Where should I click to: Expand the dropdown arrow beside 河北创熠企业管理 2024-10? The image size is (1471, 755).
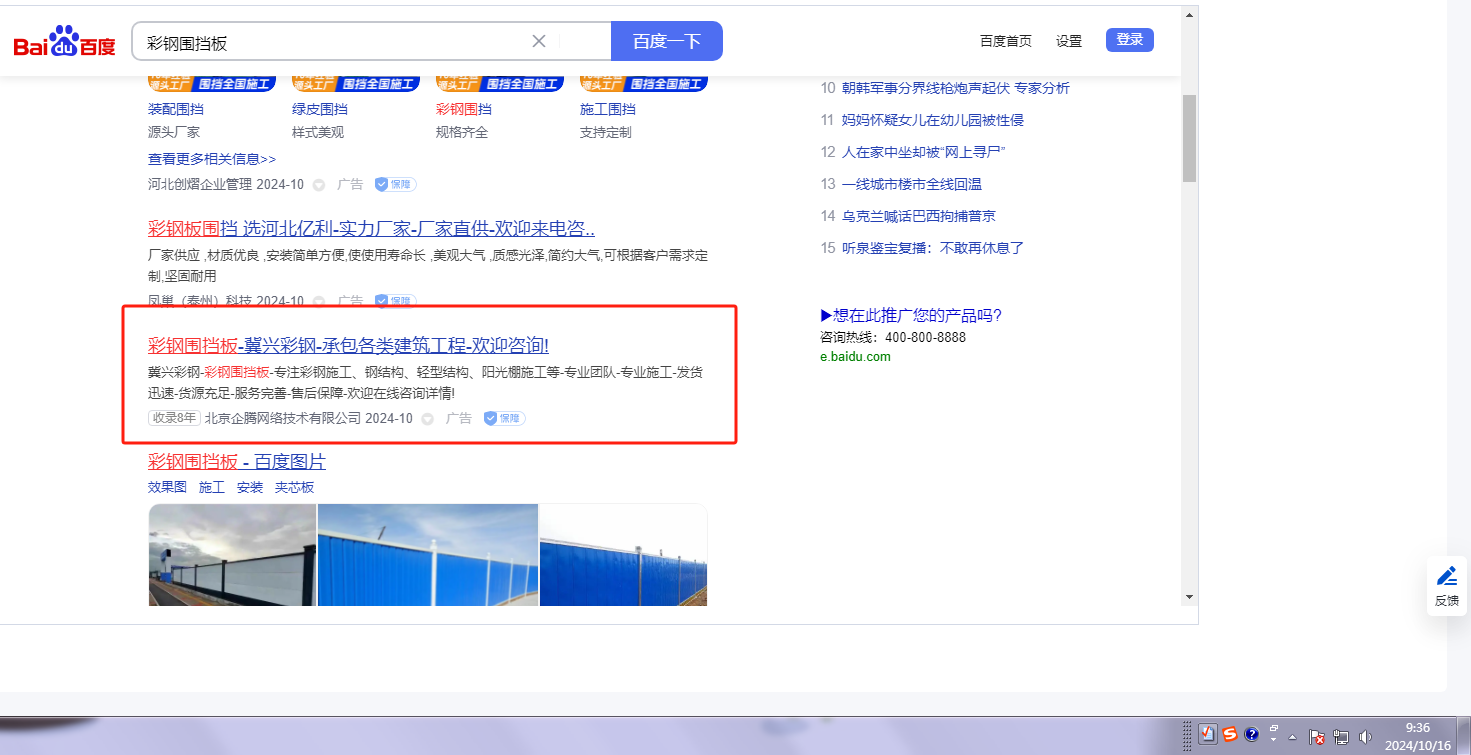pos(319,185)
